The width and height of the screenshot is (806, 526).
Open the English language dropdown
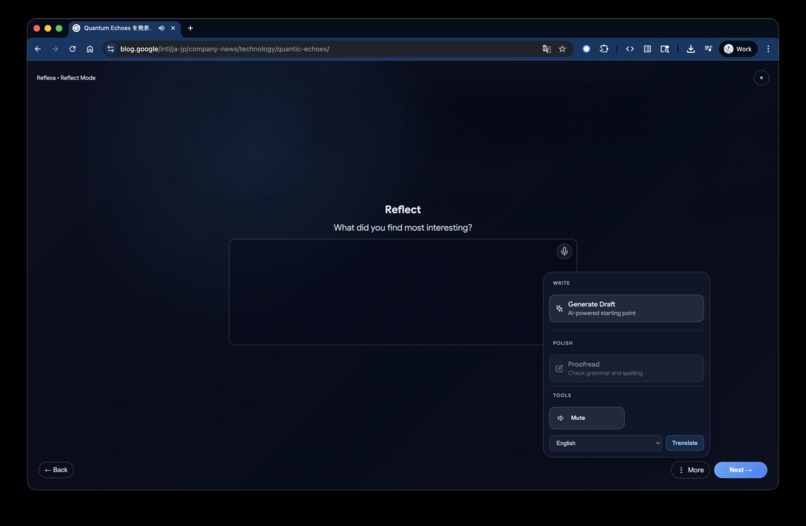(606, 443)
